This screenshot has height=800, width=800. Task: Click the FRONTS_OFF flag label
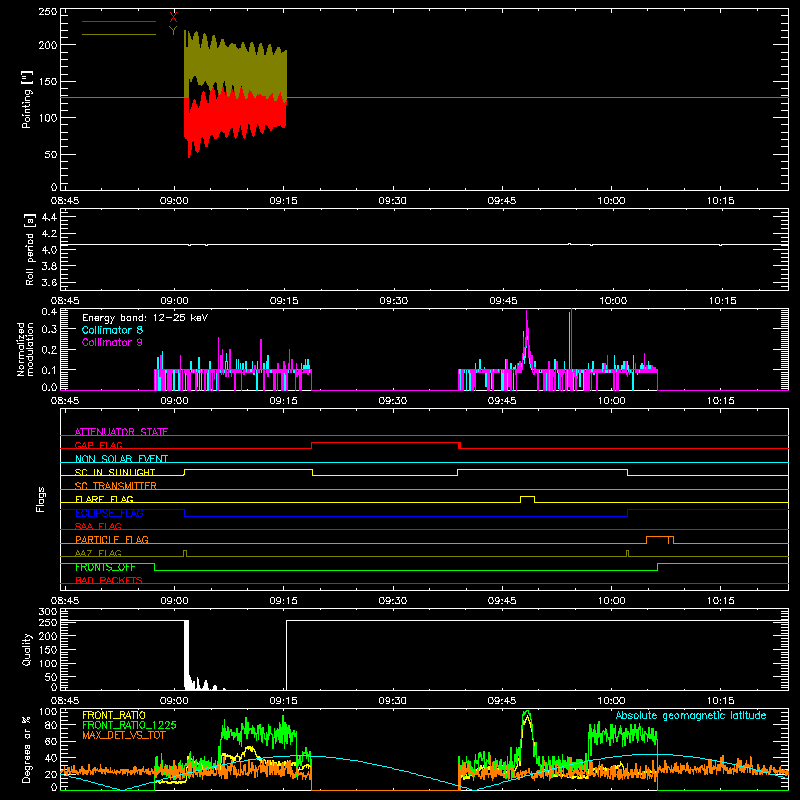point(105,567)
